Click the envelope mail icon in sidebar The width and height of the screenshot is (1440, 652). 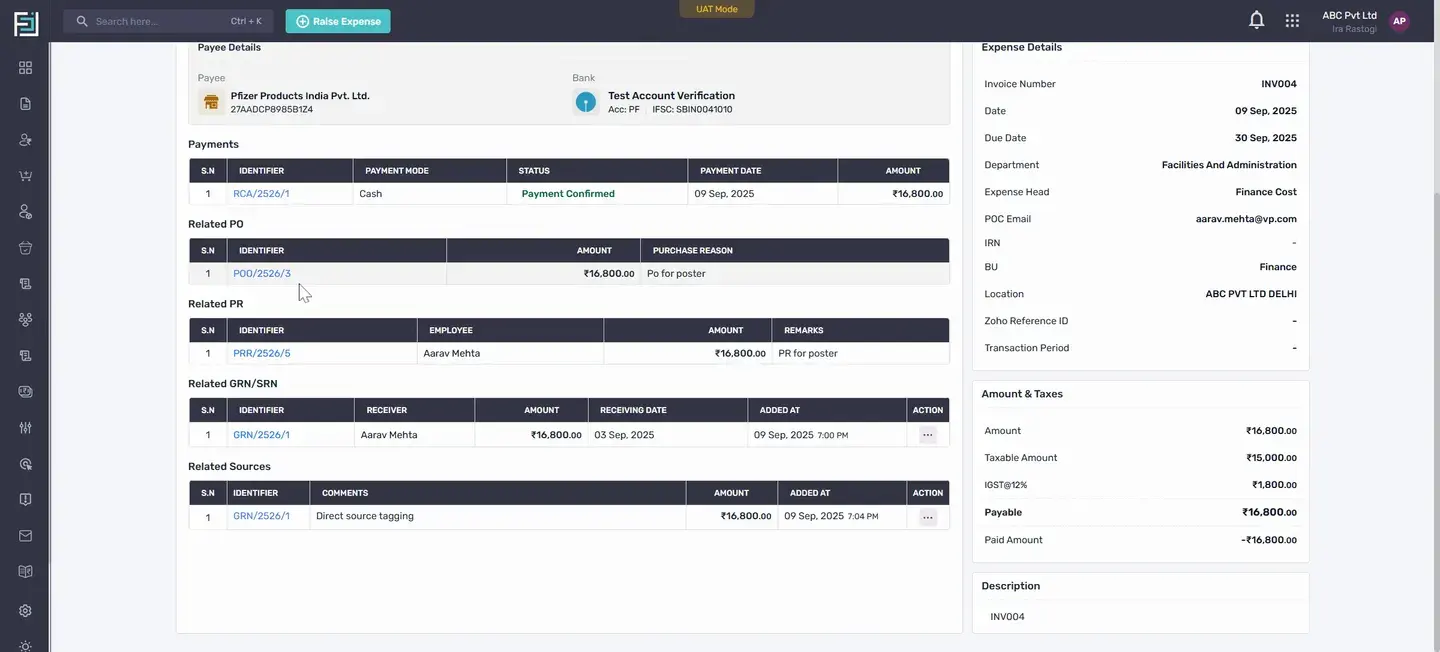click(25, 536)
